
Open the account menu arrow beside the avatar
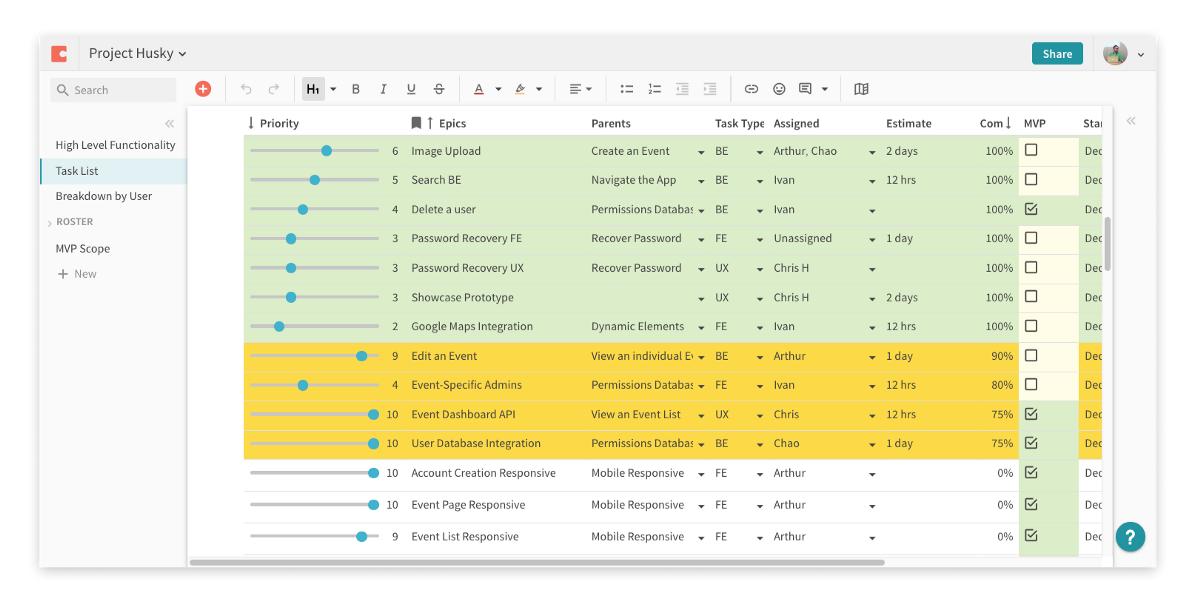tap(1141, 55)
